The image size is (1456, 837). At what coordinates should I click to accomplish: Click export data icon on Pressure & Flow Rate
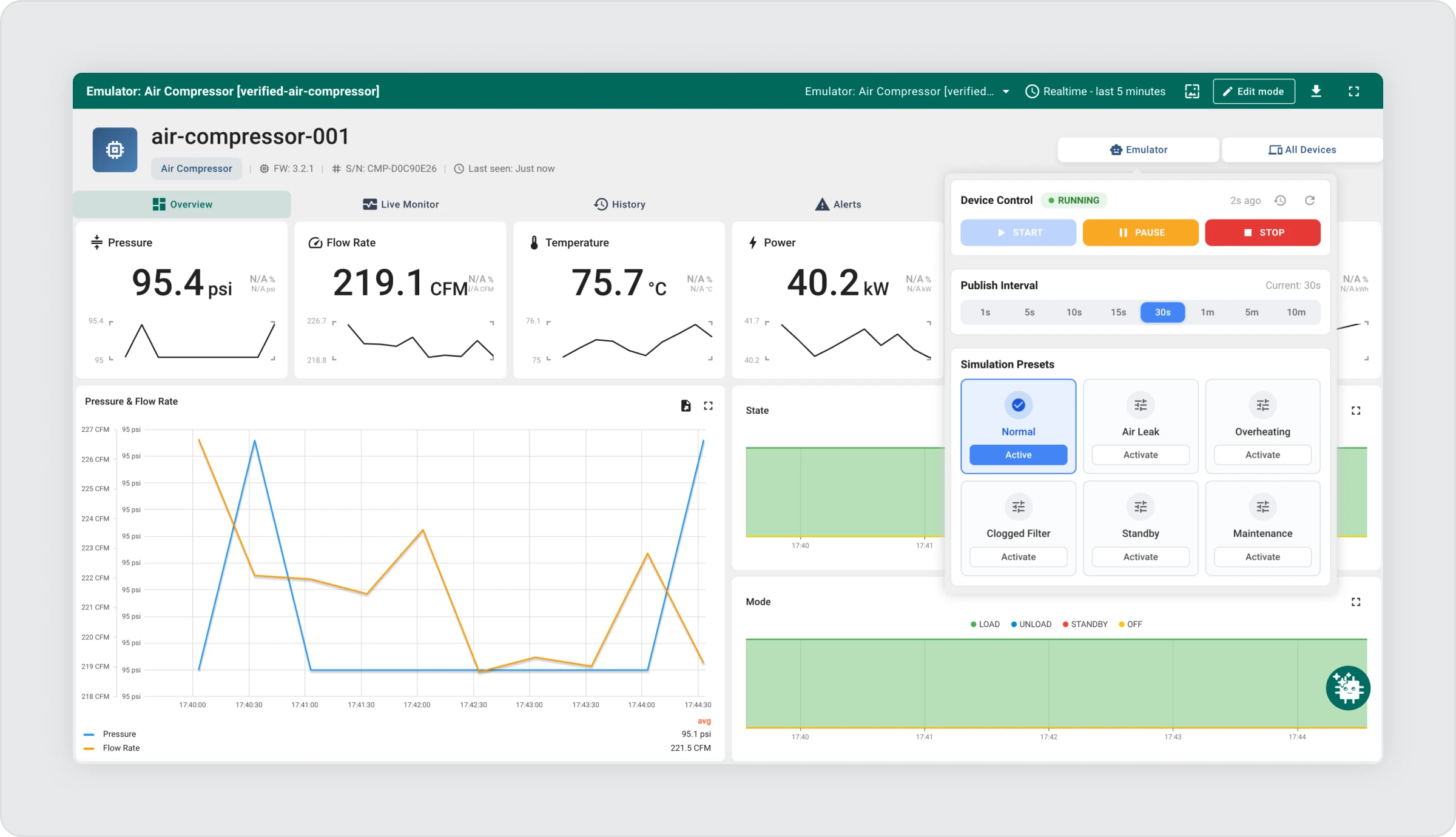[686, 406]
